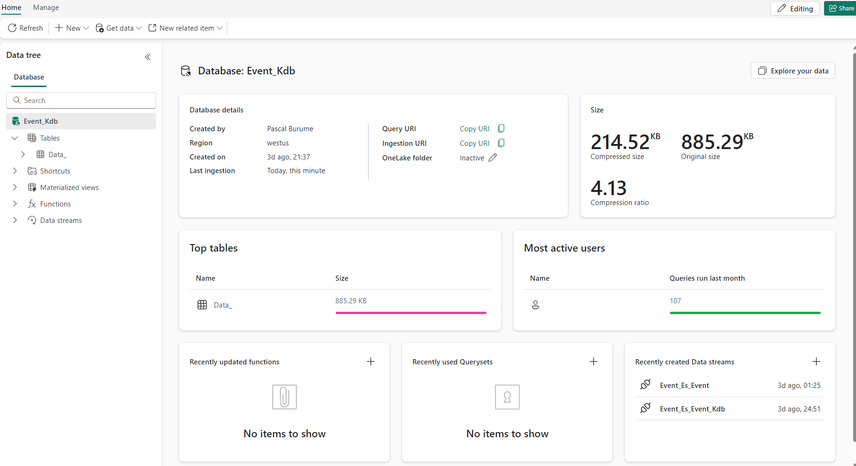Click the Editing mode button
The image size is (856, 466).
tap(795, 8)
